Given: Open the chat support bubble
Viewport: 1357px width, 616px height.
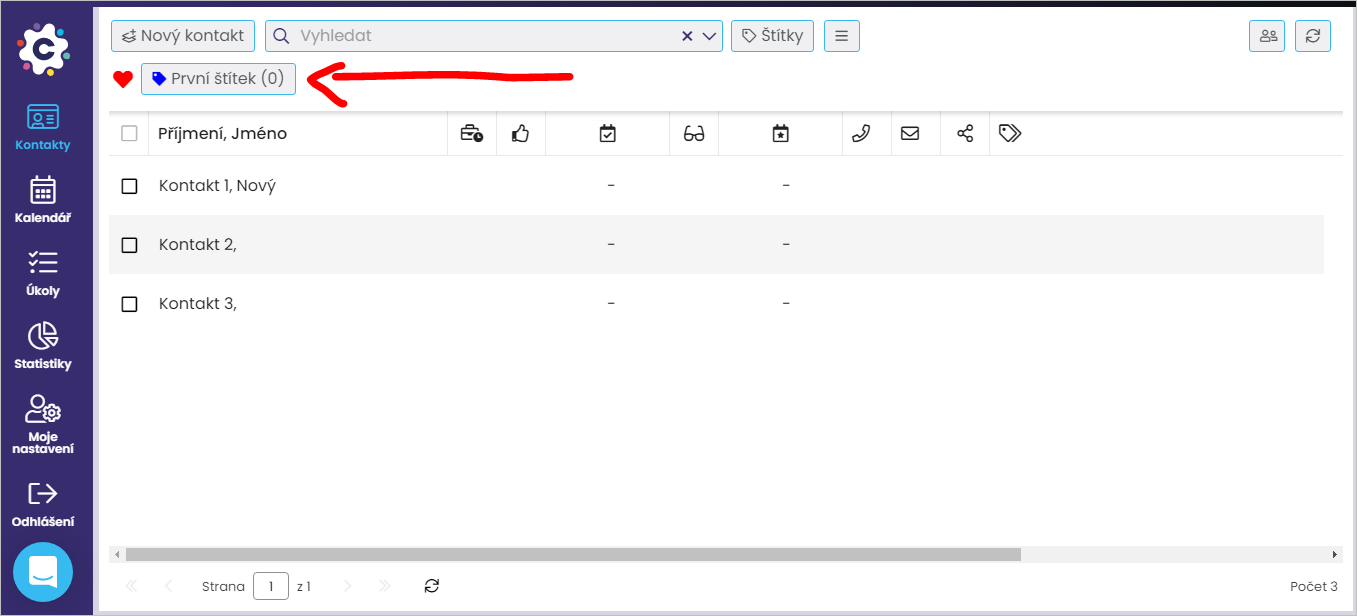Looking at the screenshot, I should pos(43,572).
